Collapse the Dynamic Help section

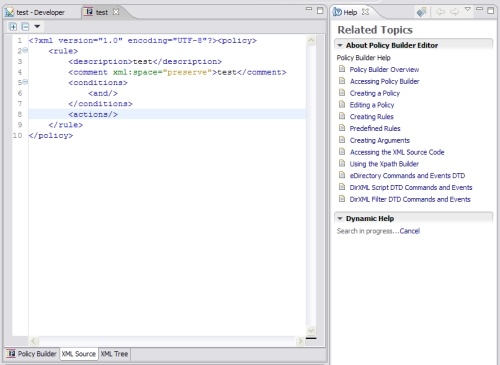tap(340, 219)
